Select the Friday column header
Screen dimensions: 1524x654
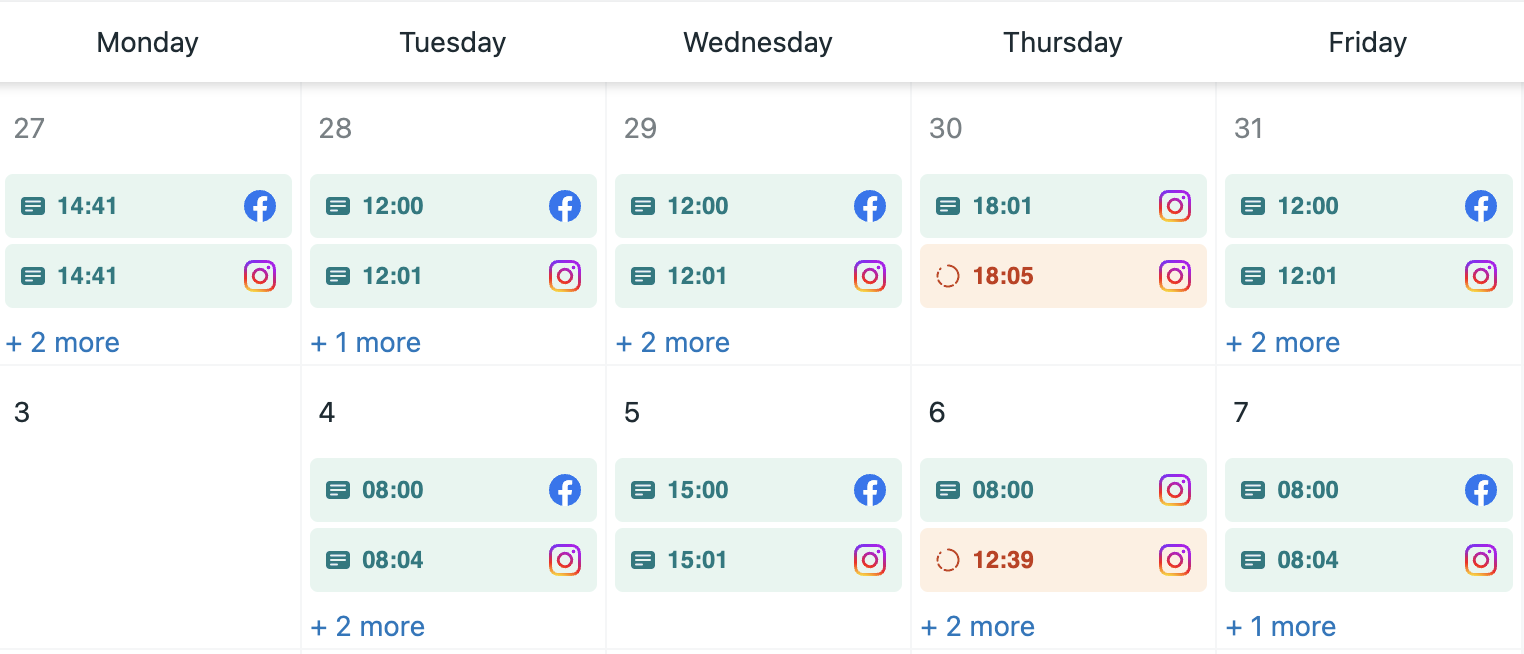click(1367, 42)
